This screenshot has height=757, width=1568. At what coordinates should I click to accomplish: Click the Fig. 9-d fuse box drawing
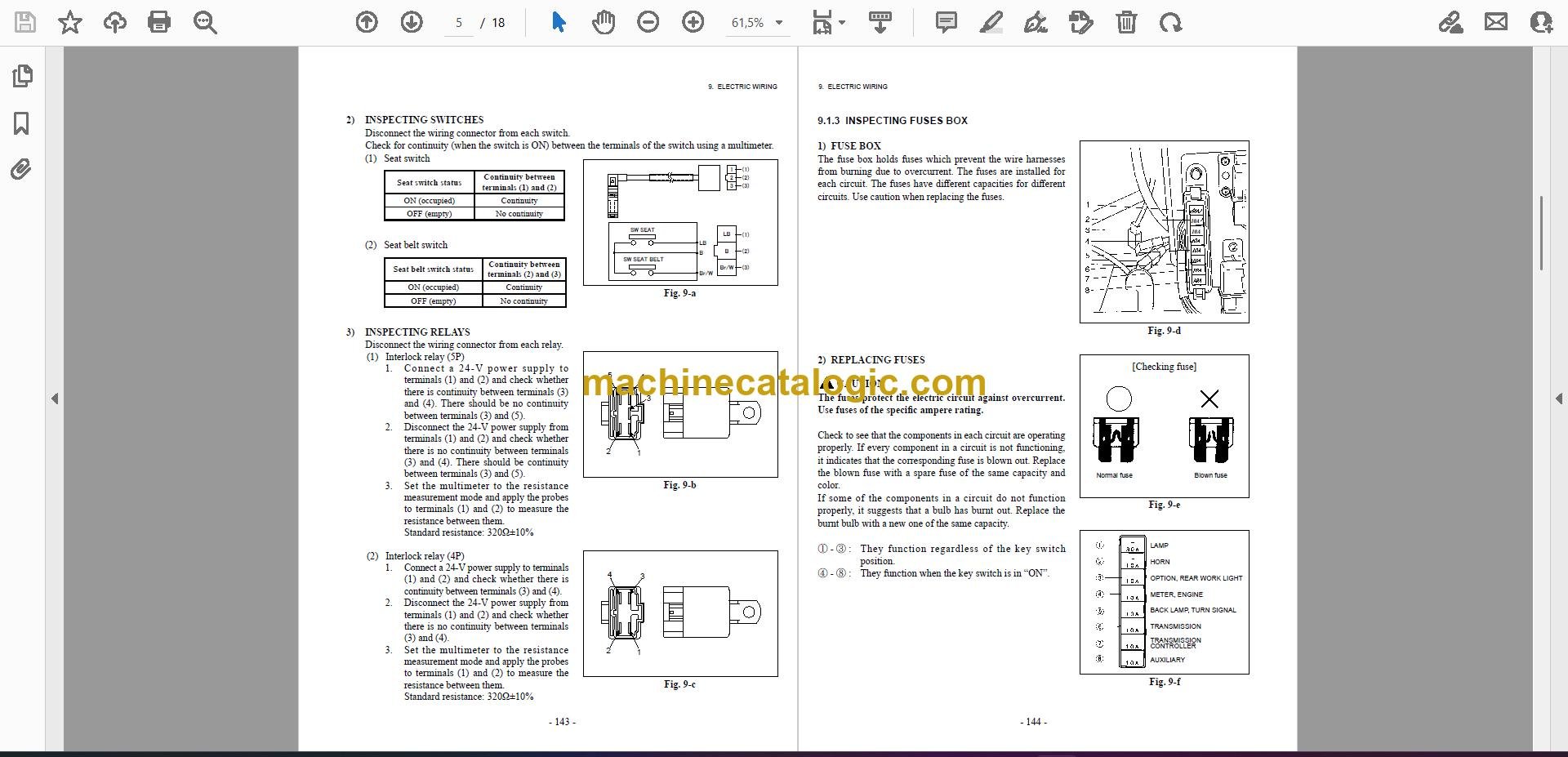click(1164, 232)
